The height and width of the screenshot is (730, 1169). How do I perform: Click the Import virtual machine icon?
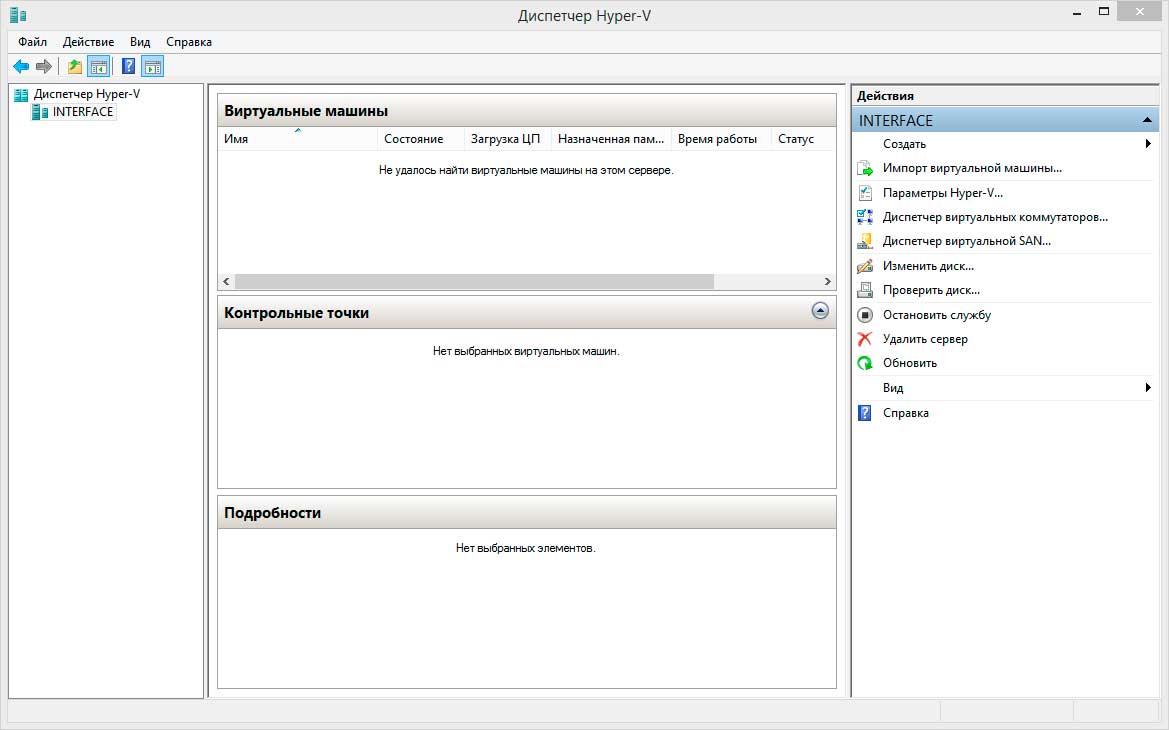[x=866, y=169]
